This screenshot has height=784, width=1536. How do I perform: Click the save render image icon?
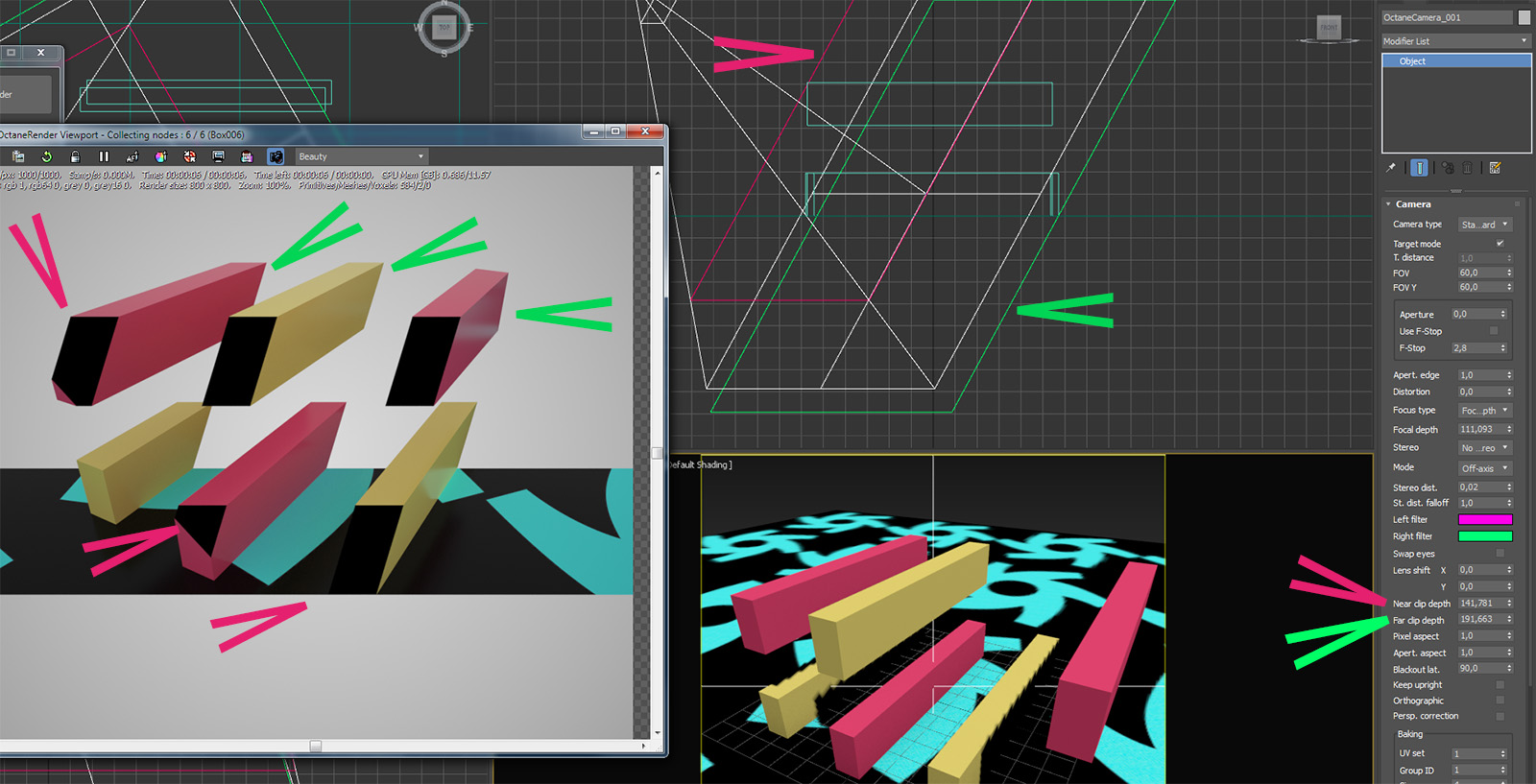point(247,156)
